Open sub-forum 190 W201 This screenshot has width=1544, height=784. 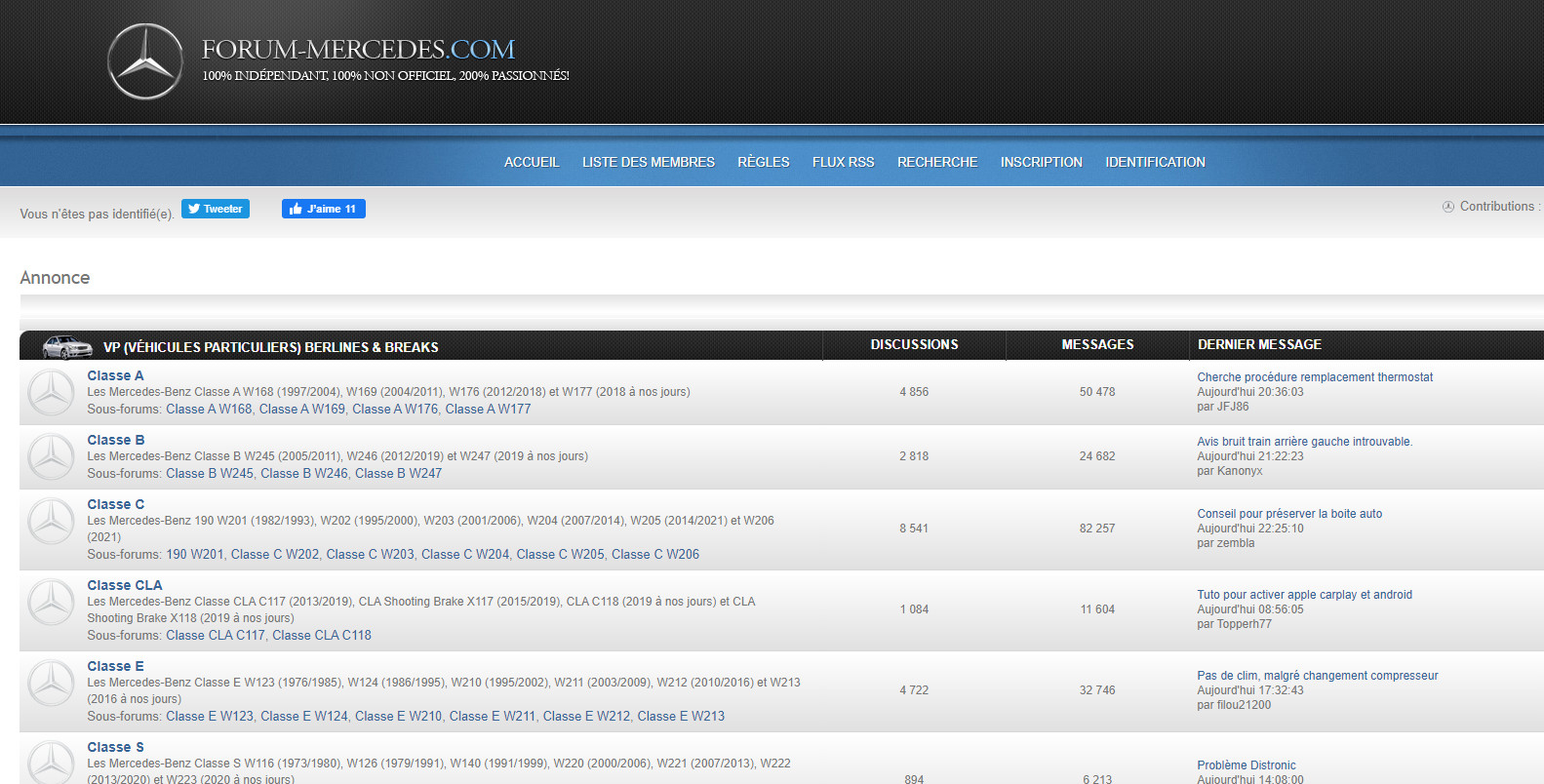click(195, 554)
